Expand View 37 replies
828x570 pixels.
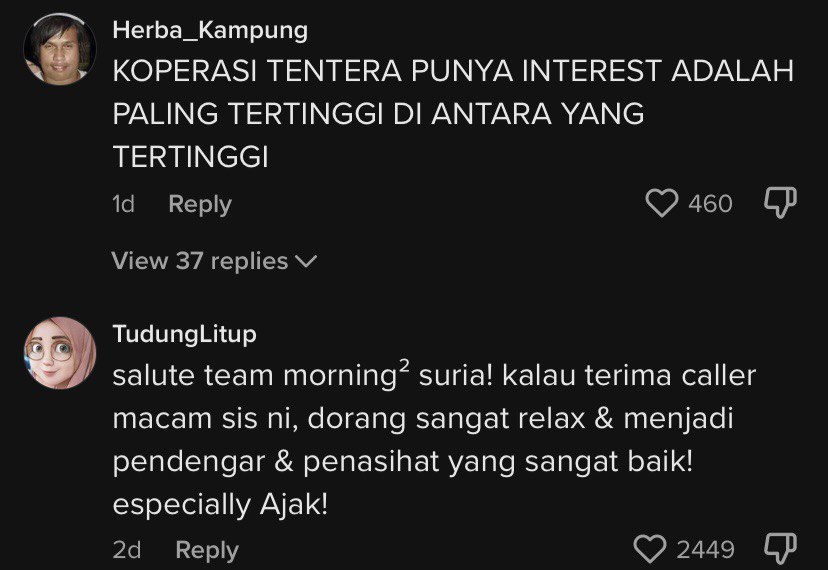[x=200, y=261]
